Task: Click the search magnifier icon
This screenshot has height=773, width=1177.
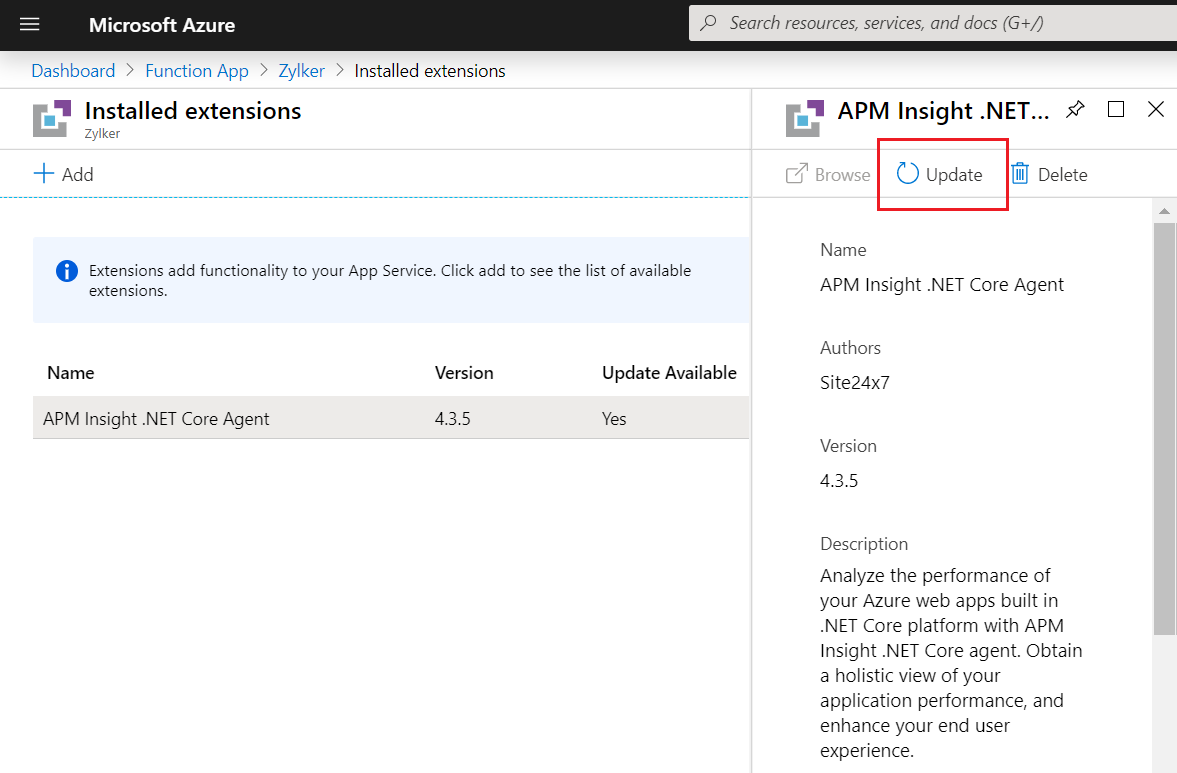Action: pyautogui.click(x=709, y=23)
